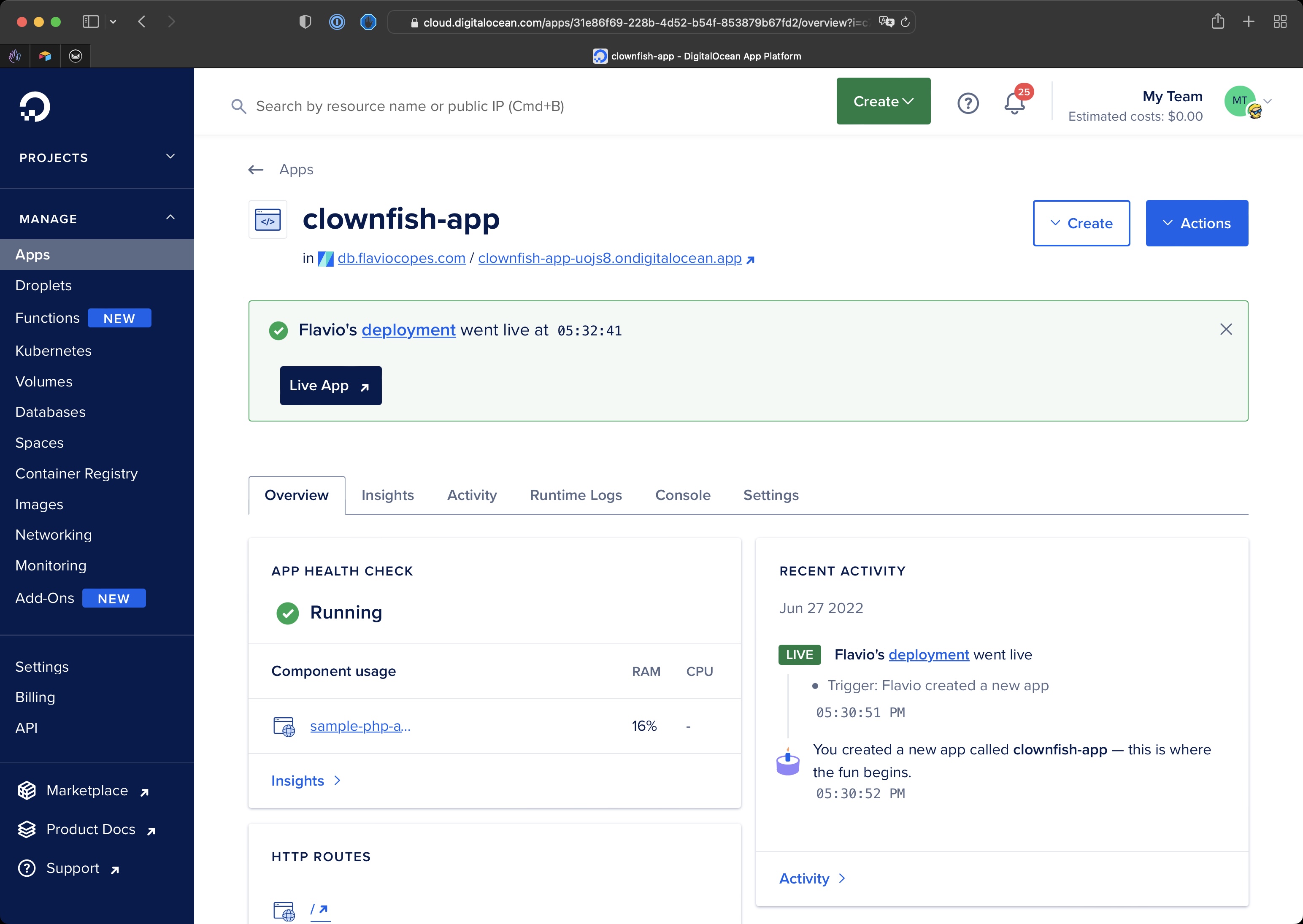Open Safari tab overview grid icon
The image size is (1303, 924).
click(x=1280, y=22)
